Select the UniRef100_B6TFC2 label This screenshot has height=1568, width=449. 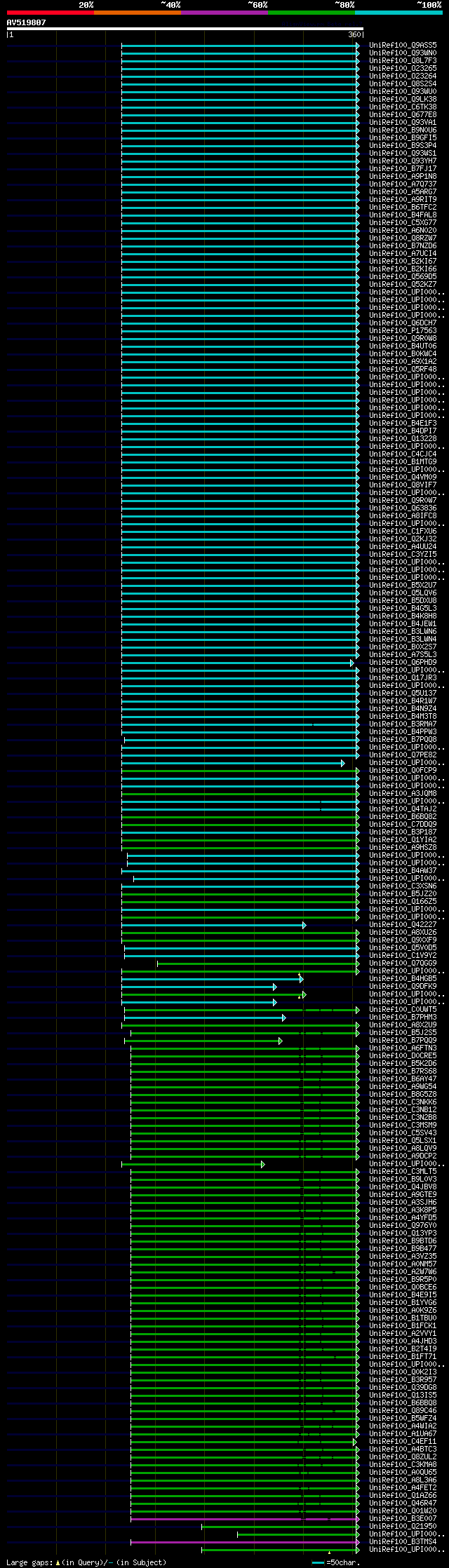pos(403,207)
